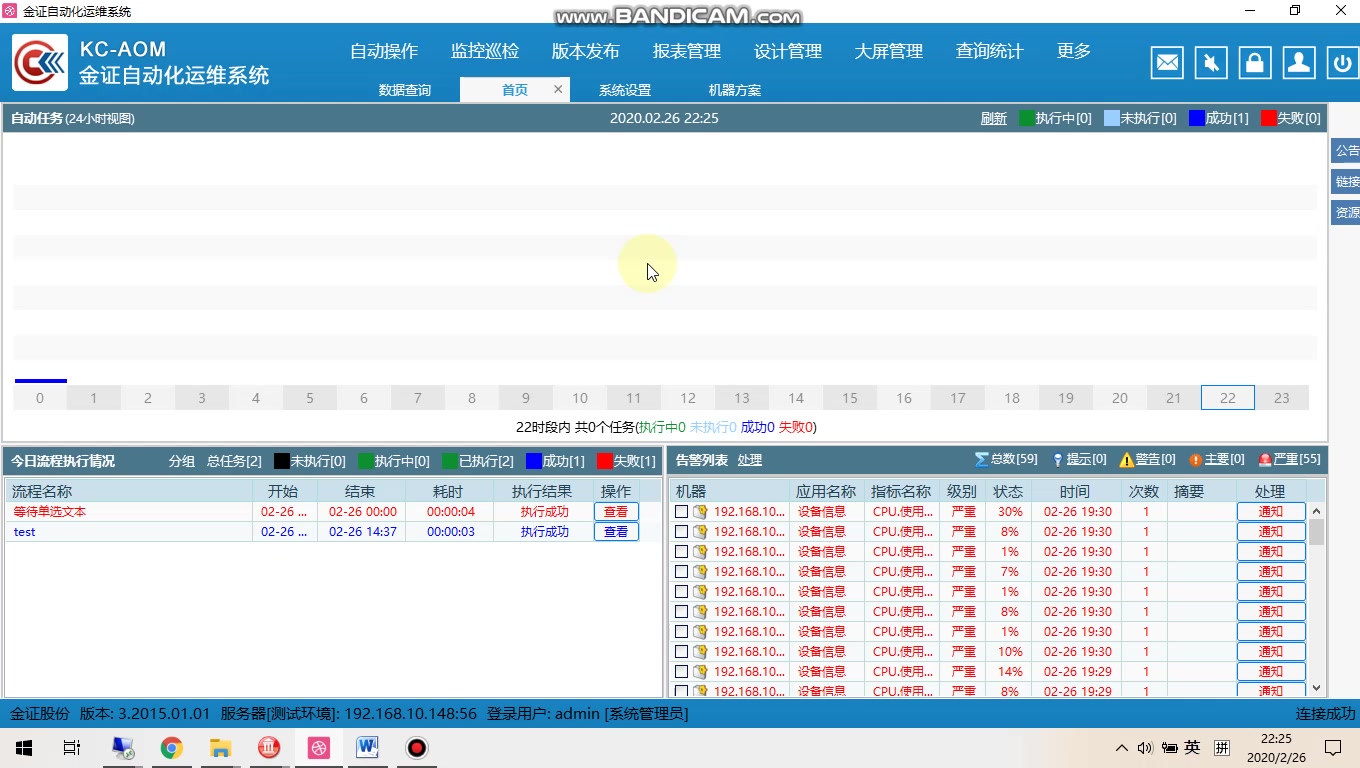Switch to the 数据查询 tab

click(x=405, y=89)
